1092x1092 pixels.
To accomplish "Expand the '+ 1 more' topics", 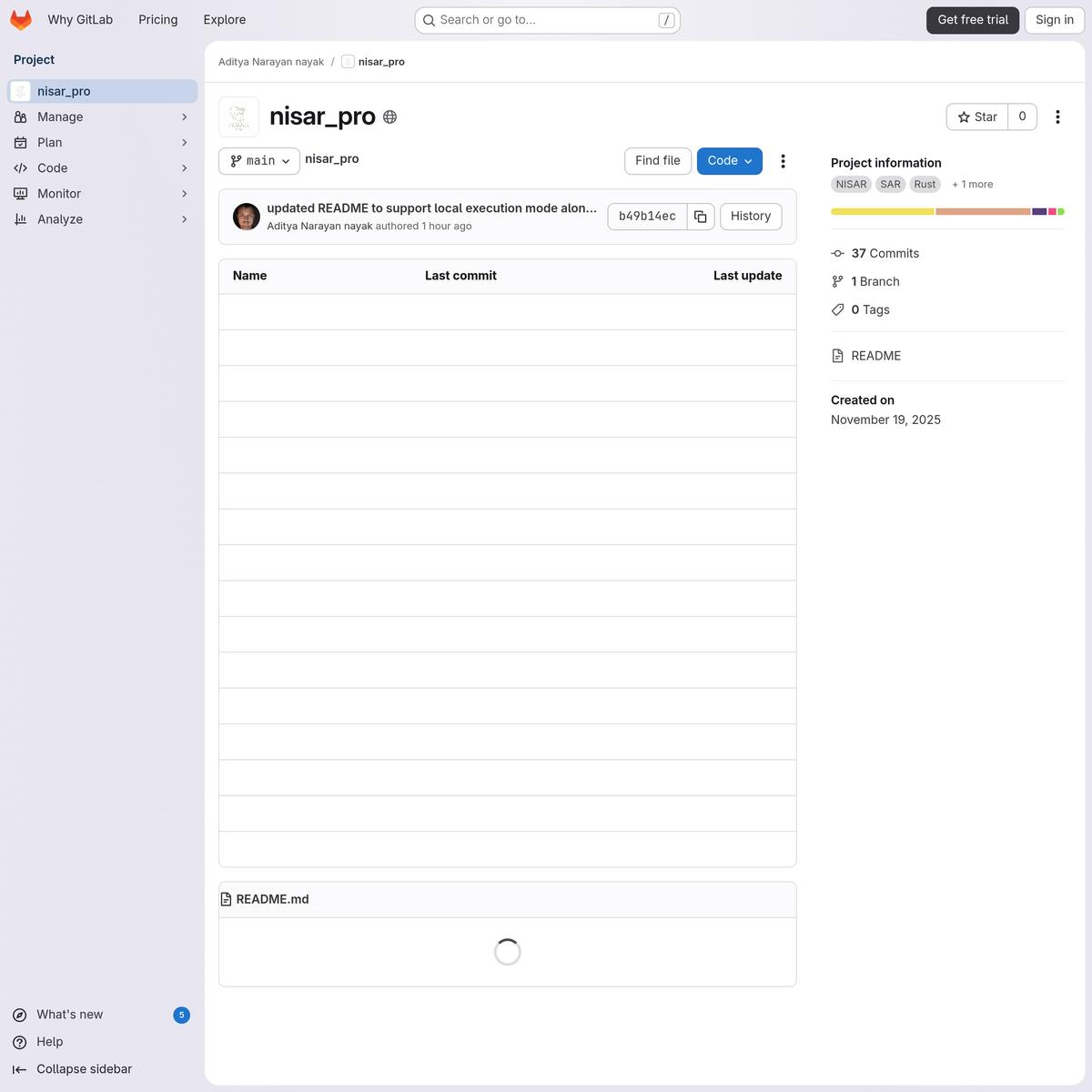I will point(972,184).
